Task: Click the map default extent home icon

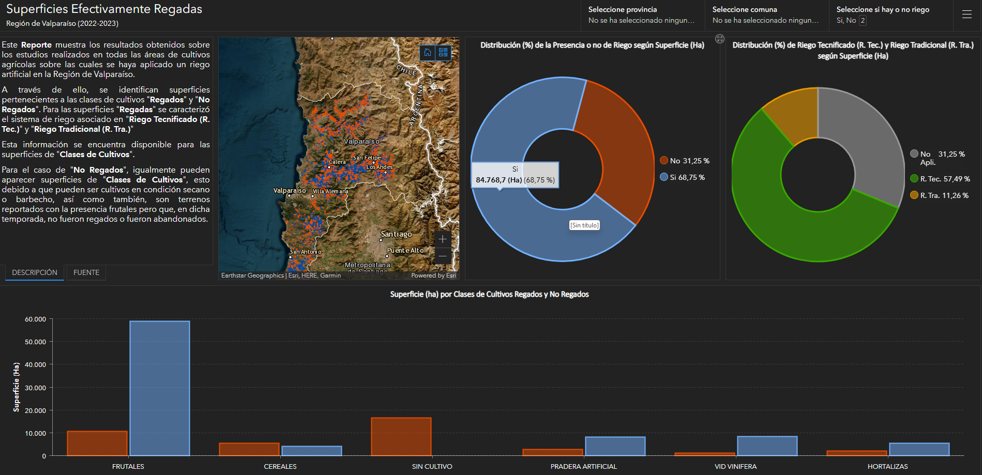Action: 428,52
